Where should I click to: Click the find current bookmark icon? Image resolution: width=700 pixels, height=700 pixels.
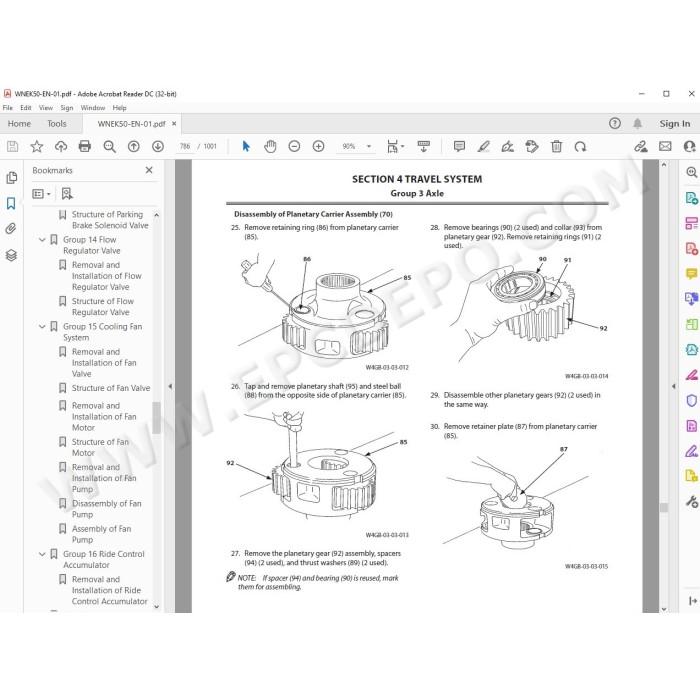click(x=67, y=194)
